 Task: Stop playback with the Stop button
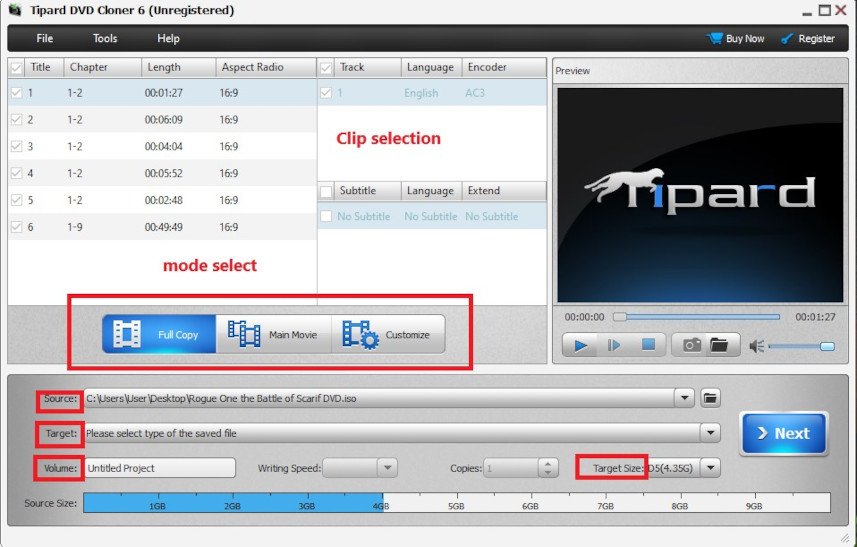(648, 345)
